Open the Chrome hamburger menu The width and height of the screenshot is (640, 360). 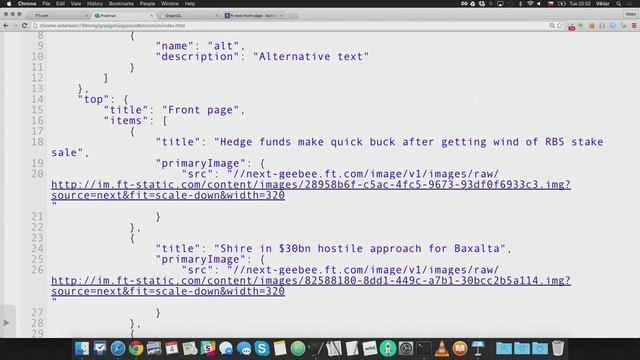[634, 25]
